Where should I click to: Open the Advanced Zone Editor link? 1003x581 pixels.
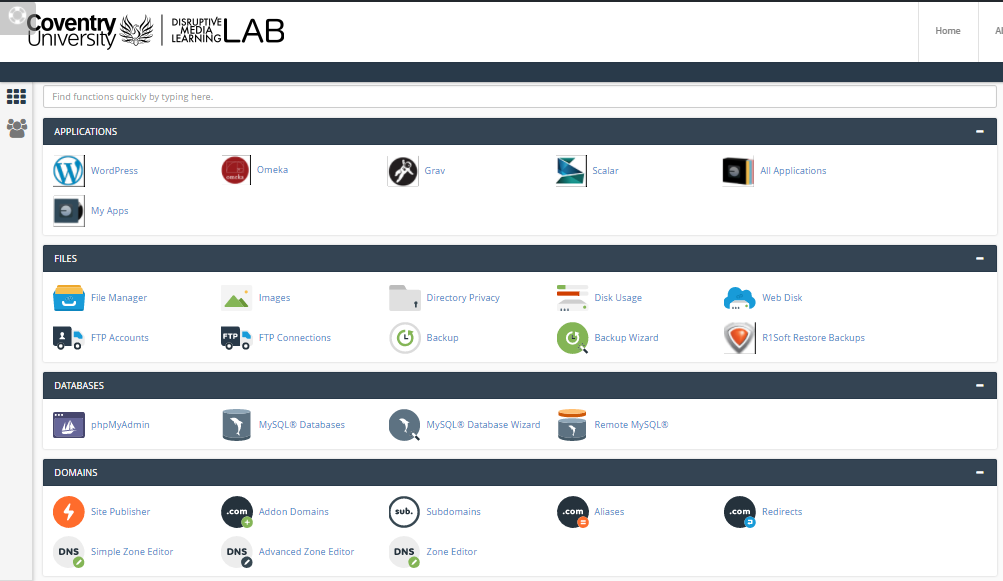coord(306,552)
